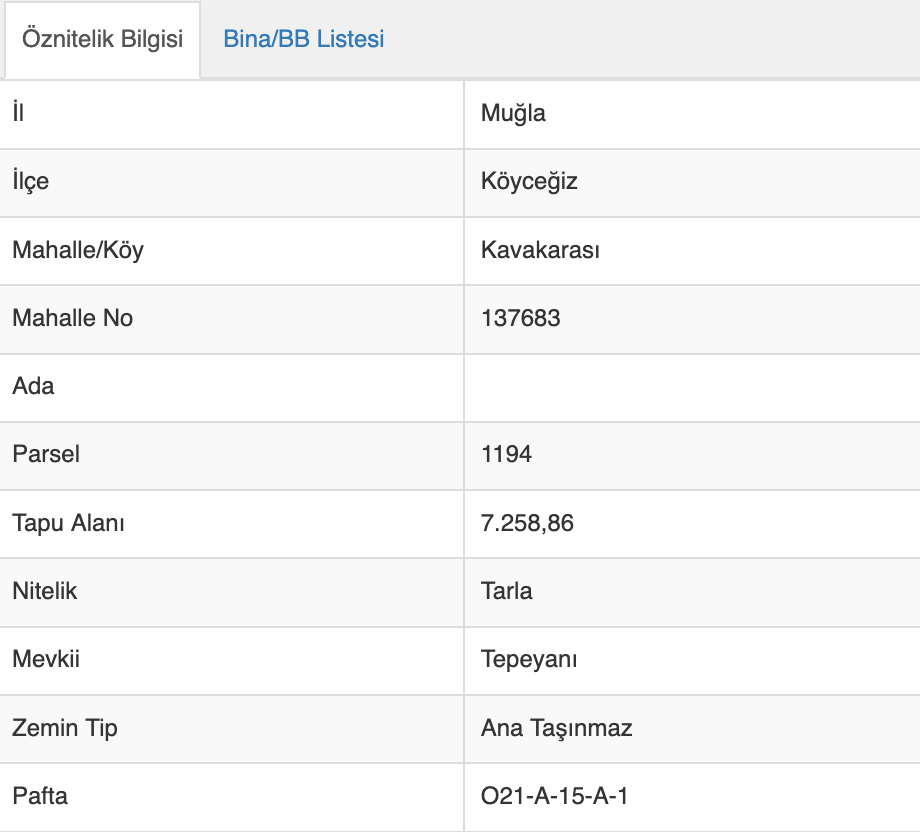Click the Pafta row label
Screen dimensions: 920x832
40,796
